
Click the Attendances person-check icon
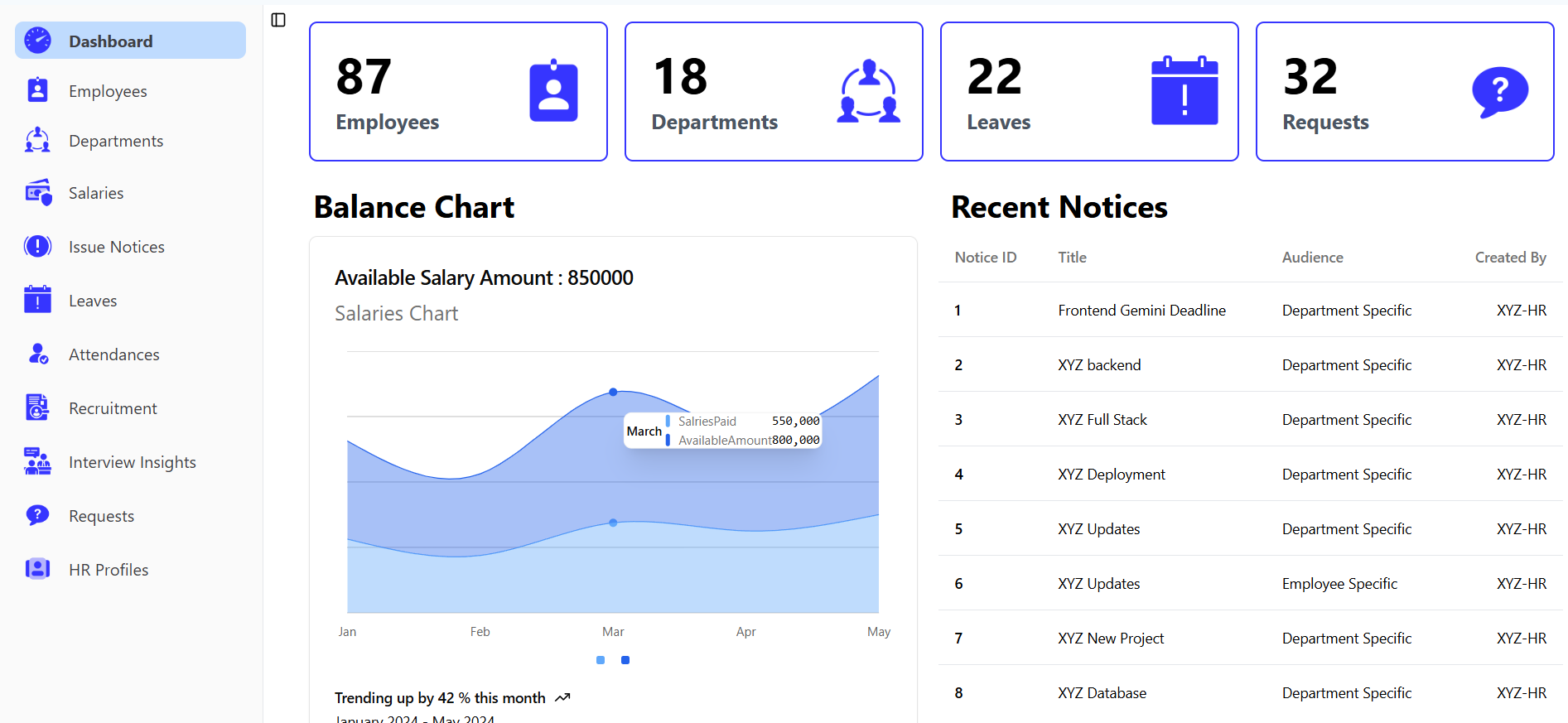pos(38,354)
